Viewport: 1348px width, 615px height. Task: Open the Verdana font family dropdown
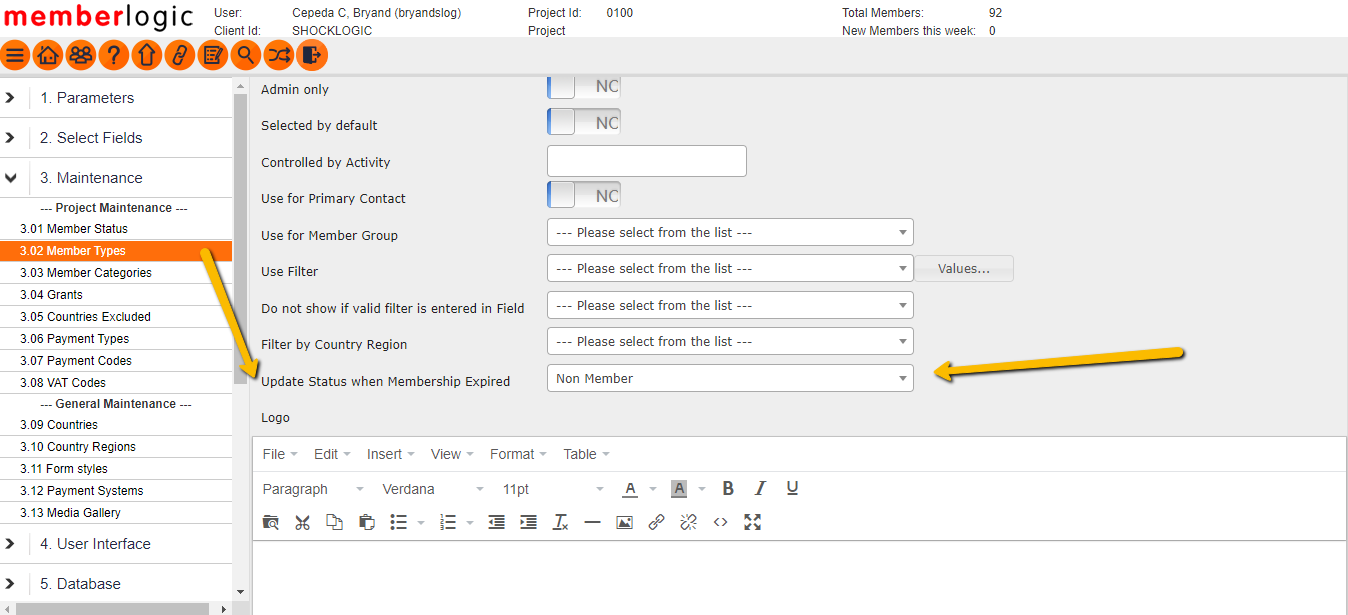(x=433, y=489)
